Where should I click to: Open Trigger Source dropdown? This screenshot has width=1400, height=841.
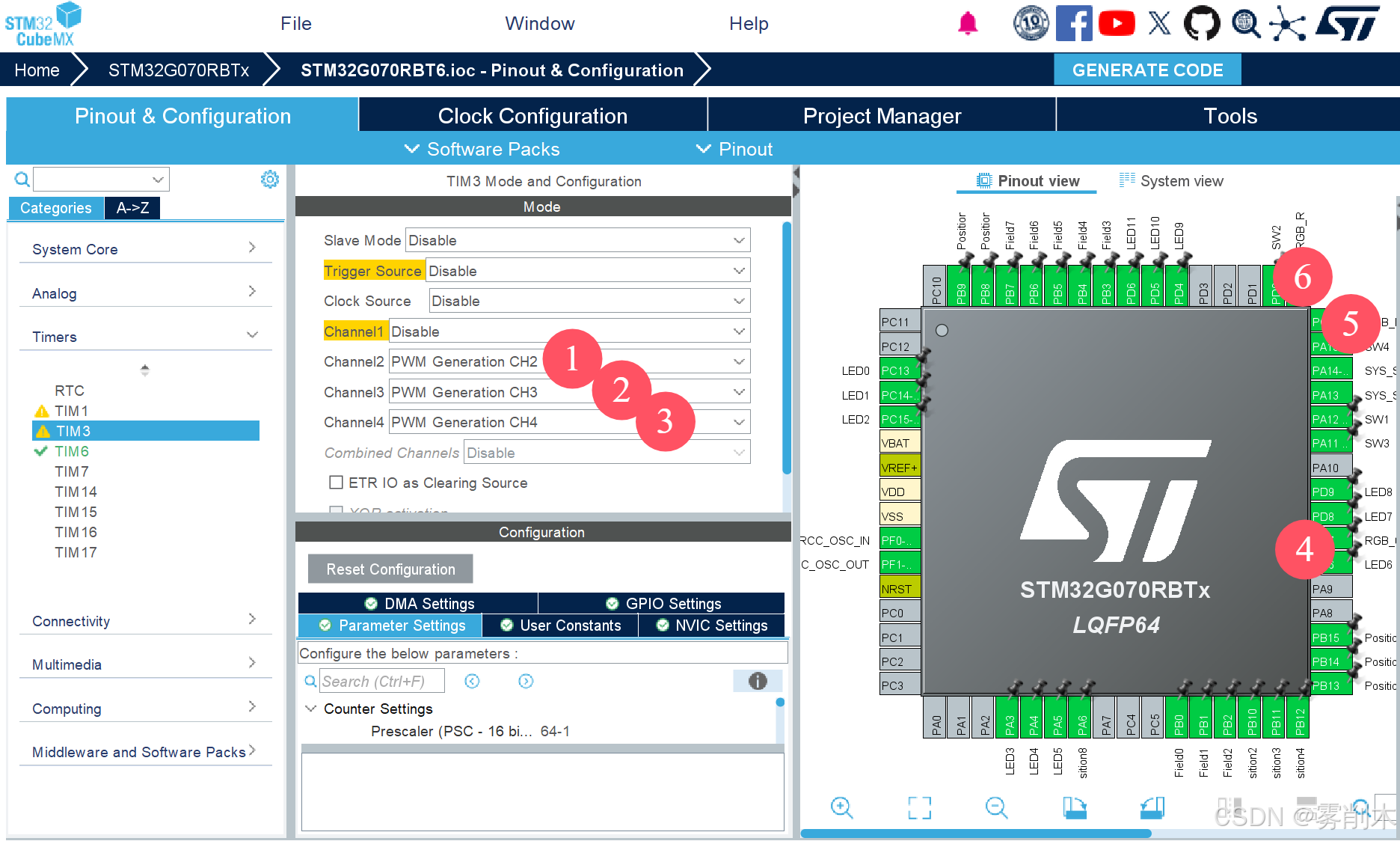tap(588, 271)
